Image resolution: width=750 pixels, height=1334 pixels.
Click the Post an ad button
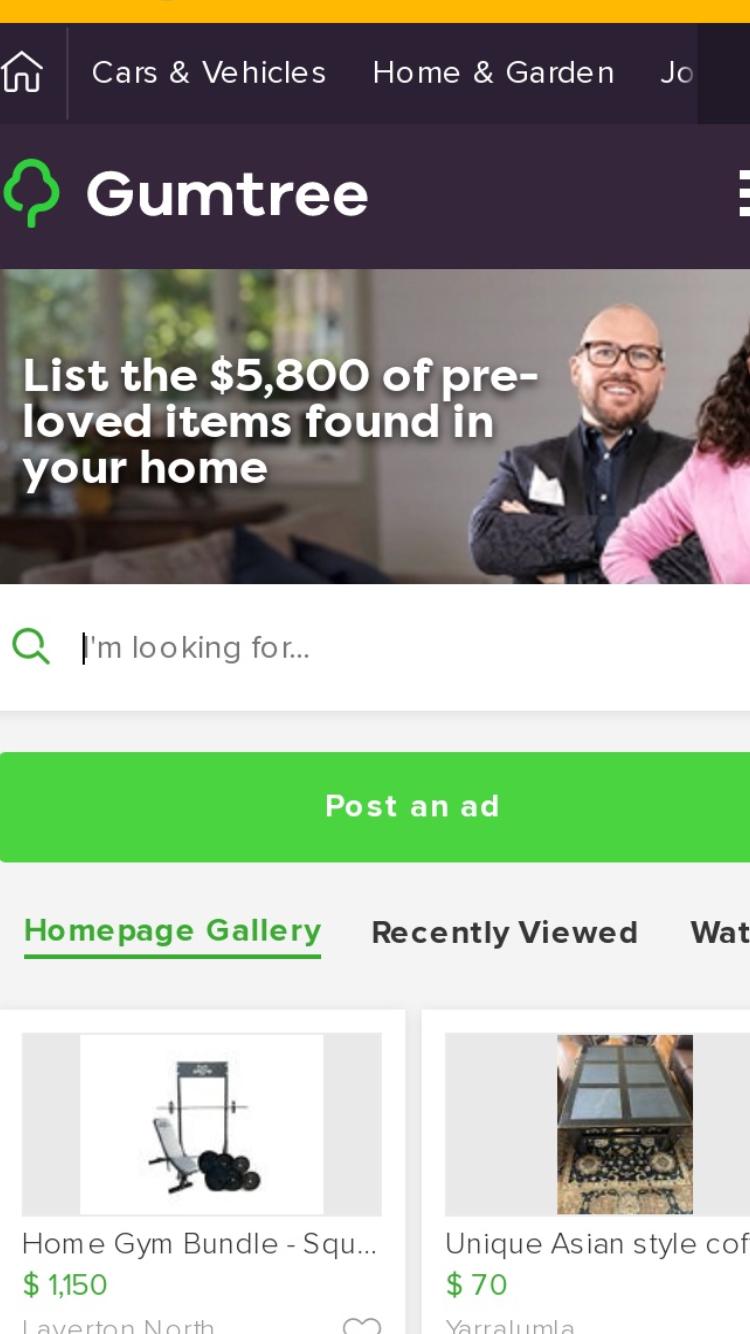click(x=375, y=806)
